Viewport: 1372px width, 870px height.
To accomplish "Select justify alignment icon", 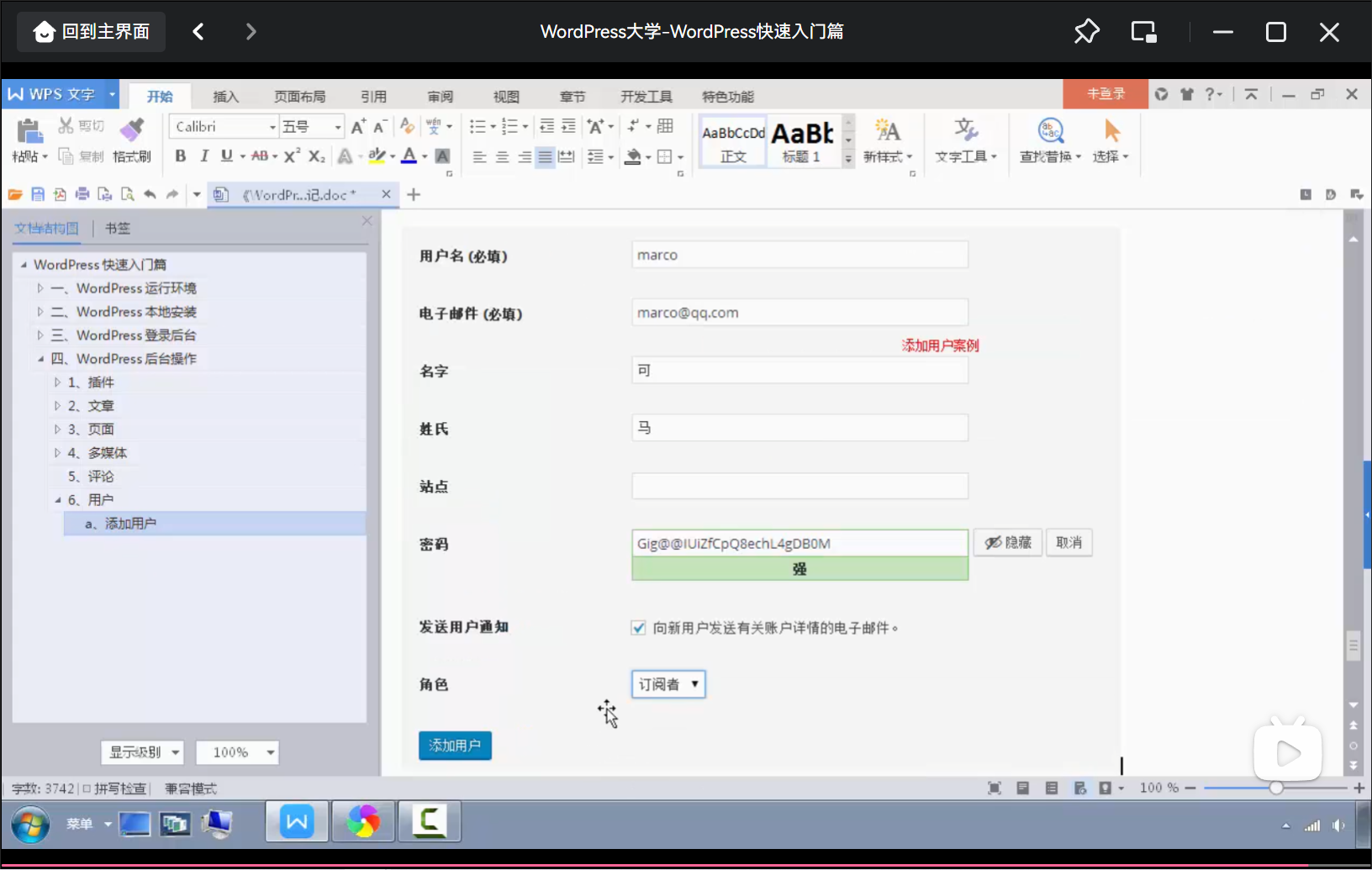I will coord(545,157).
